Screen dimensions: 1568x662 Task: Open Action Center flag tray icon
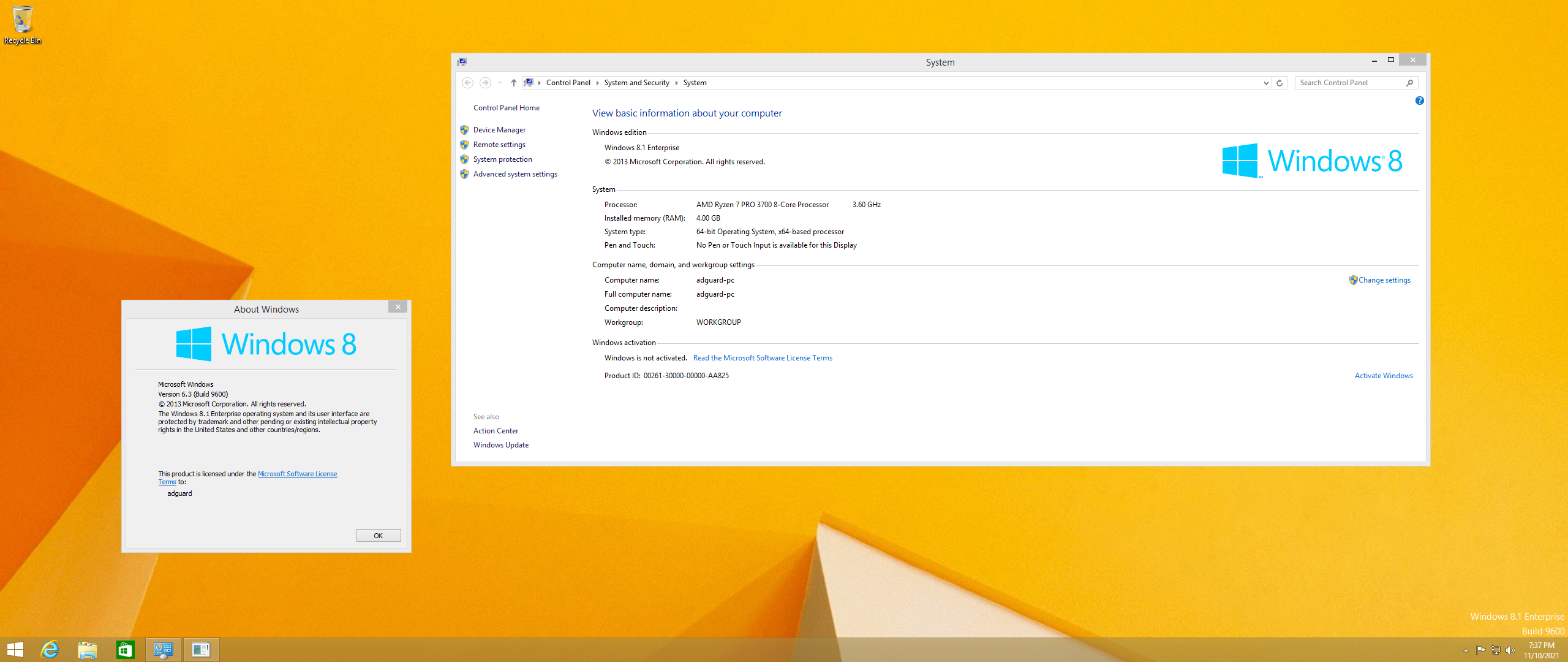click(1481, 650)
